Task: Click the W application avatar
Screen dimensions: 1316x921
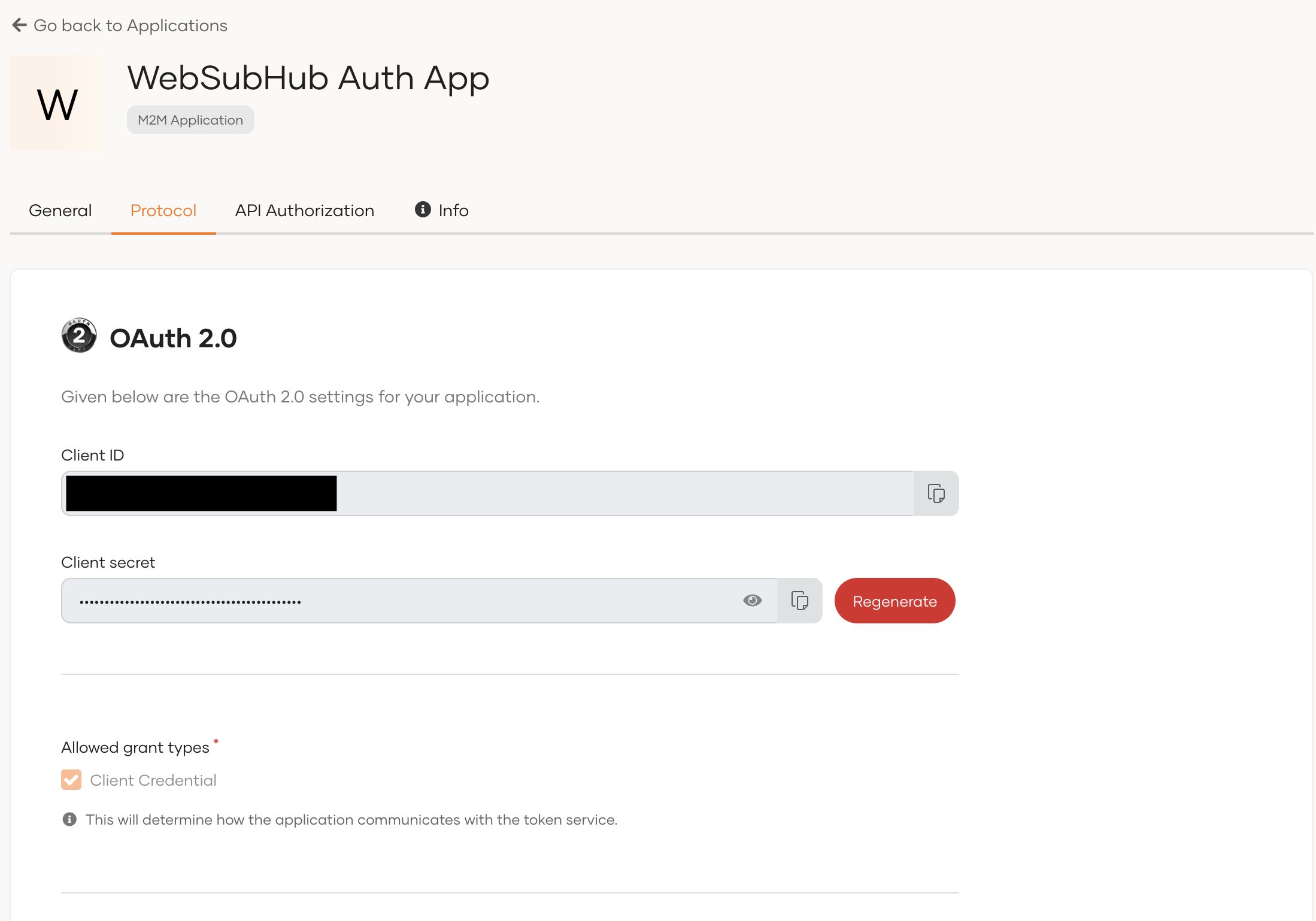Action: pos(57,104)
